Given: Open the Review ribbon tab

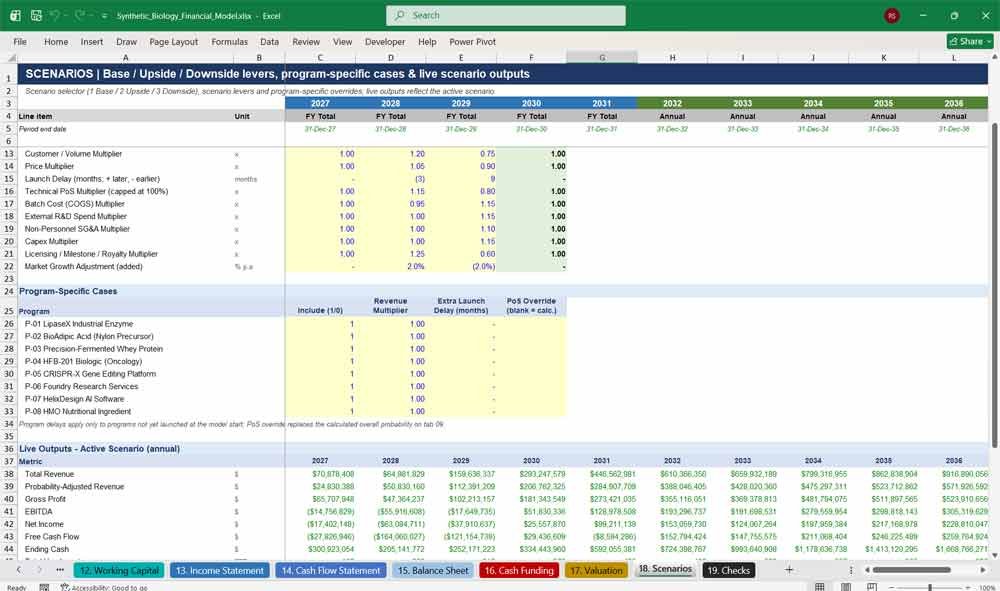Looking at the screenshot, I should coord(306,41).
